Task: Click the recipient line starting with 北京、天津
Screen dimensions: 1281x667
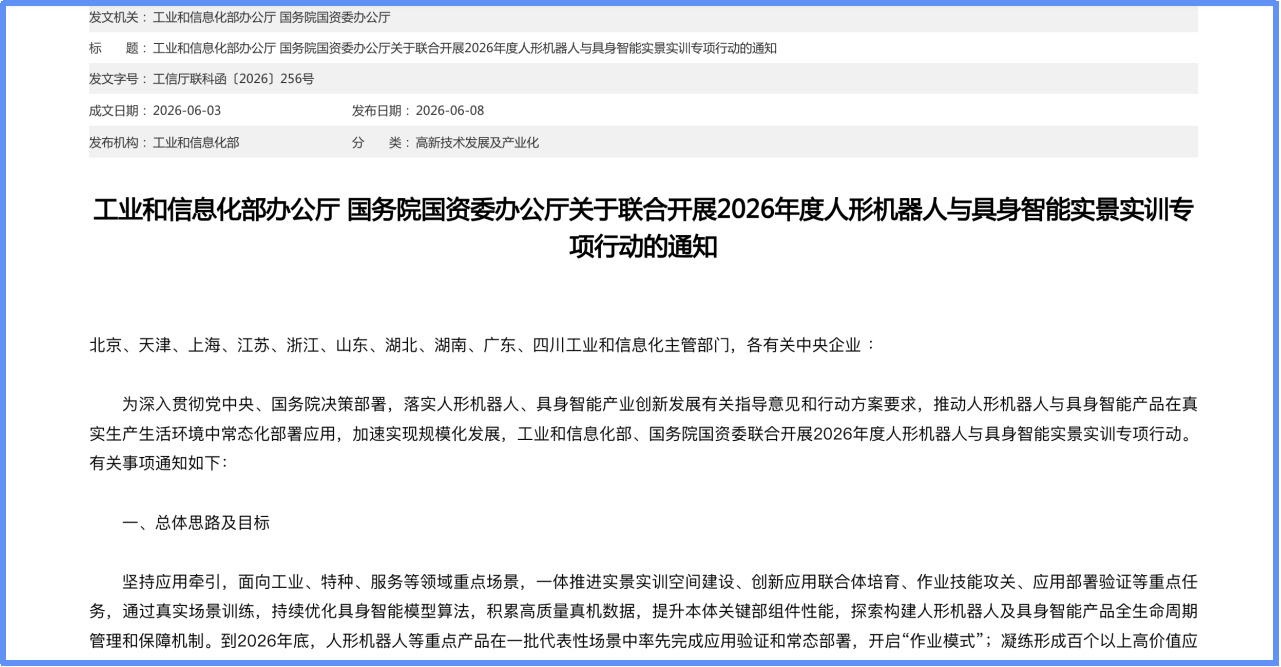Action: [x=483, y=345]
